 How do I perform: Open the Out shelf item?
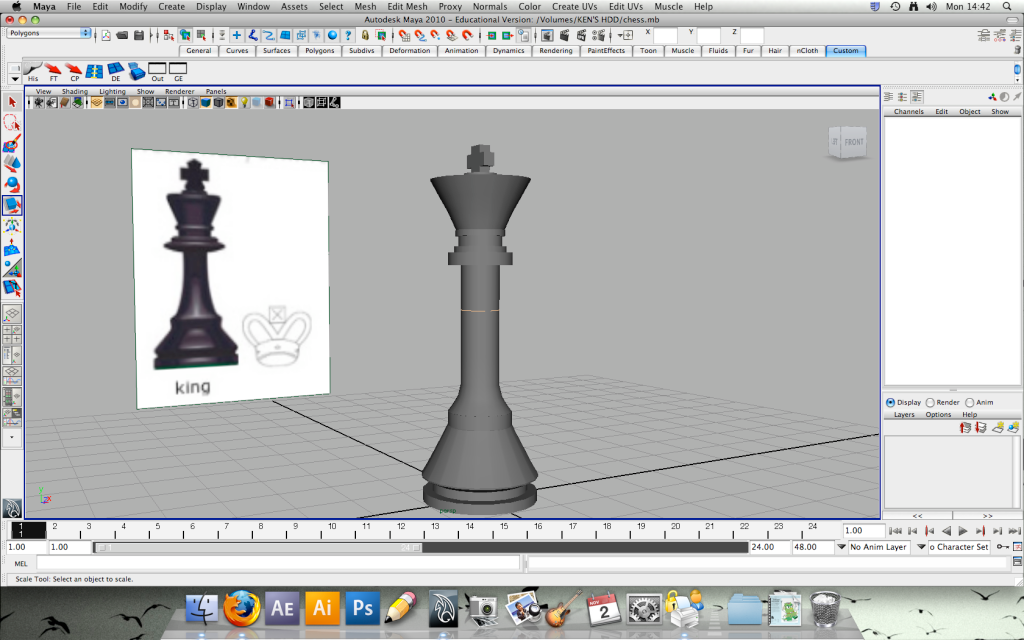[157, 71]
